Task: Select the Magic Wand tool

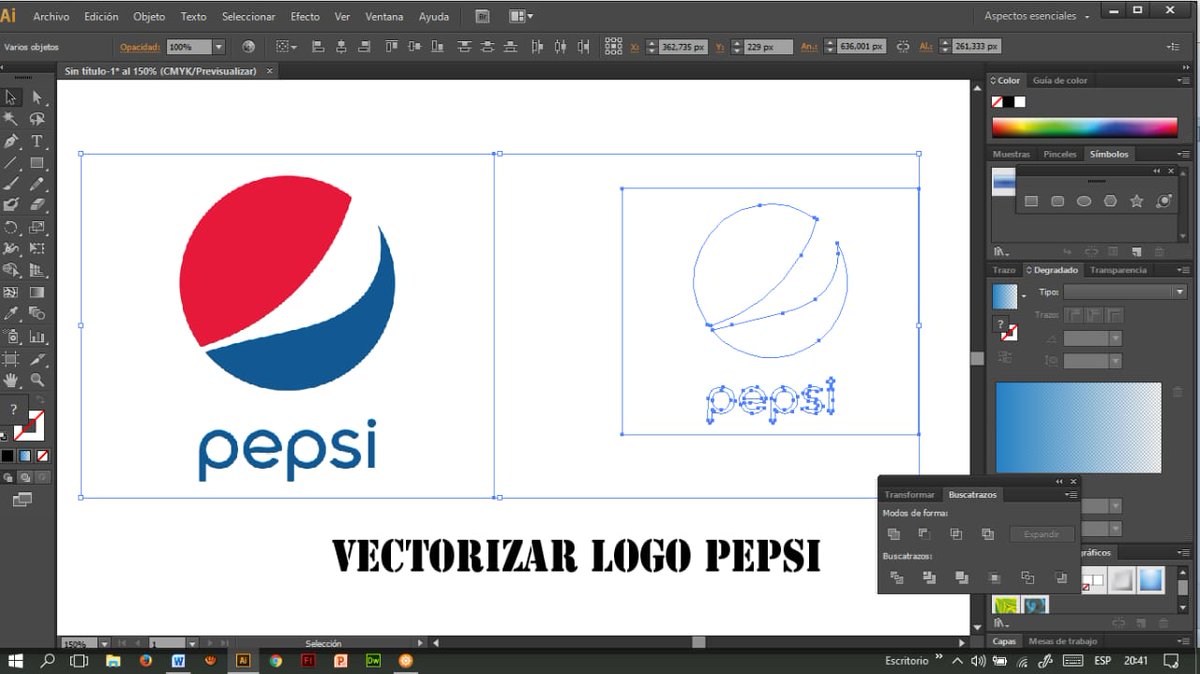Action: coord(11,119)
